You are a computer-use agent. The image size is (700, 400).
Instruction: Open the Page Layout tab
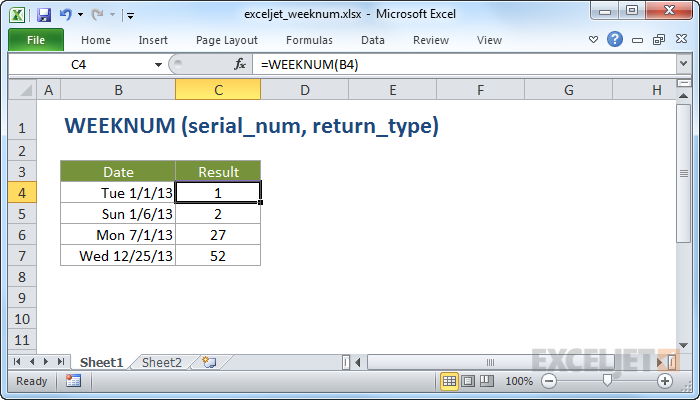click(227, 40)
